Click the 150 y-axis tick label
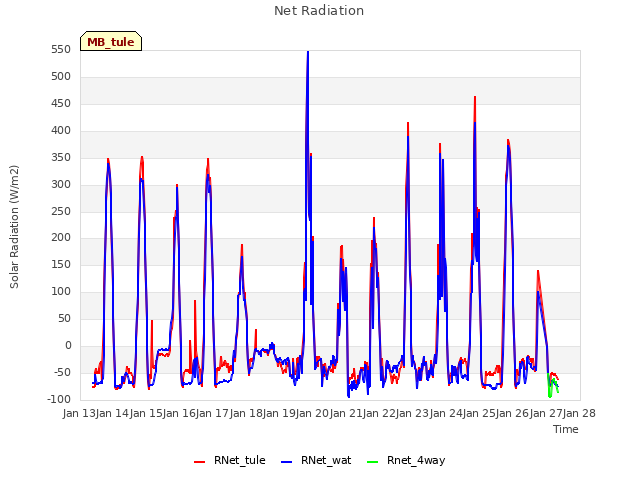 coord(61,265)
